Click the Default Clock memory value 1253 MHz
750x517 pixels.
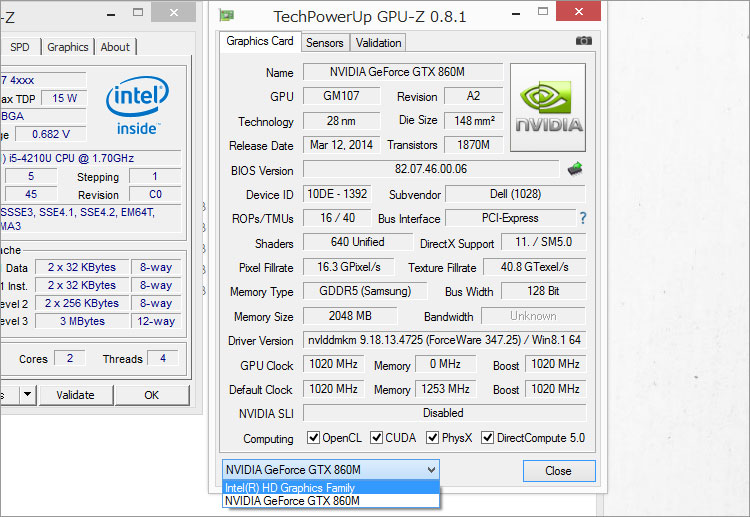[x=445, y=389]
